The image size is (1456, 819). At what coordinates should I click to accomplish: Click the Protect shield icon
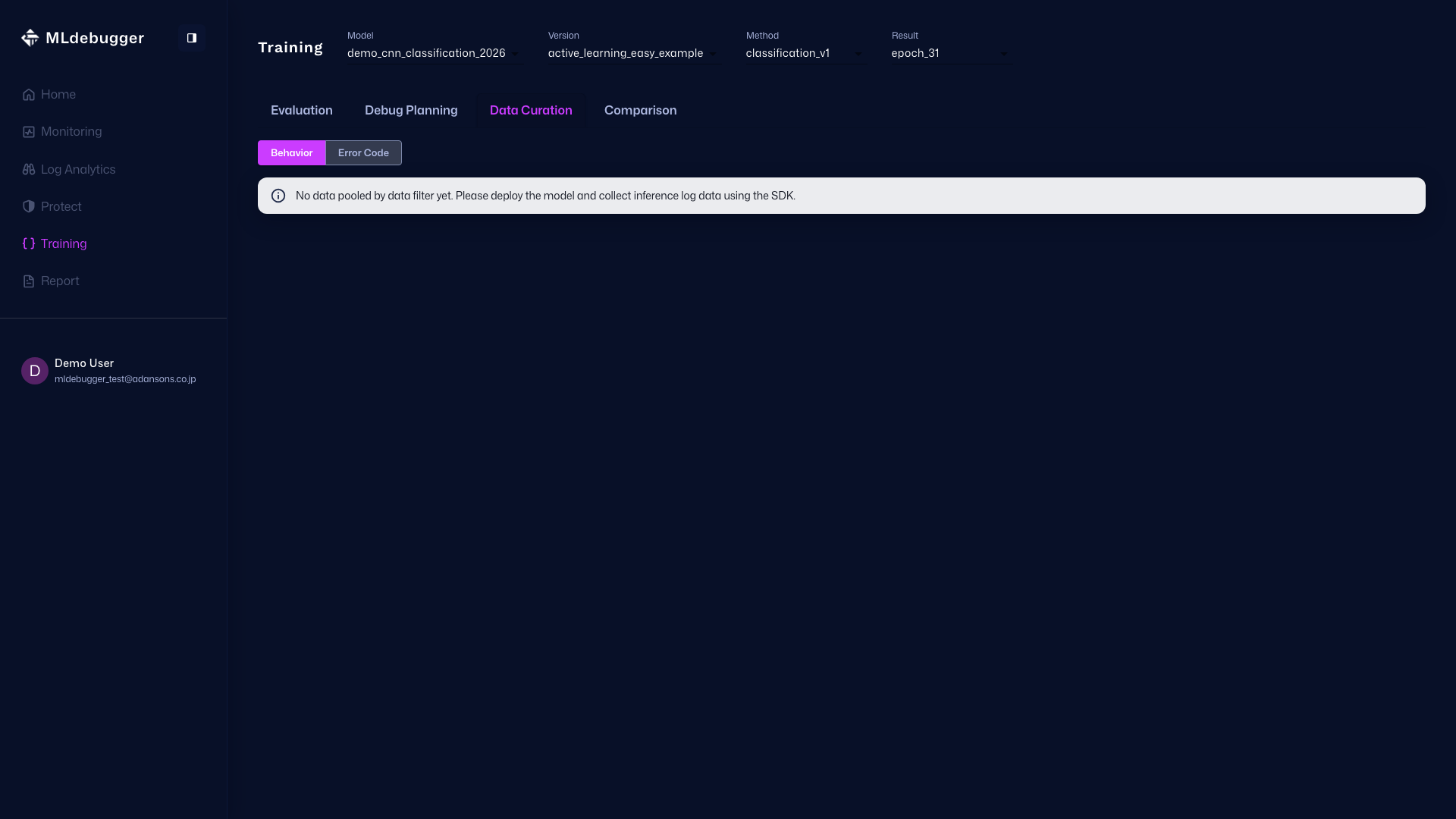tap(29, 206)
